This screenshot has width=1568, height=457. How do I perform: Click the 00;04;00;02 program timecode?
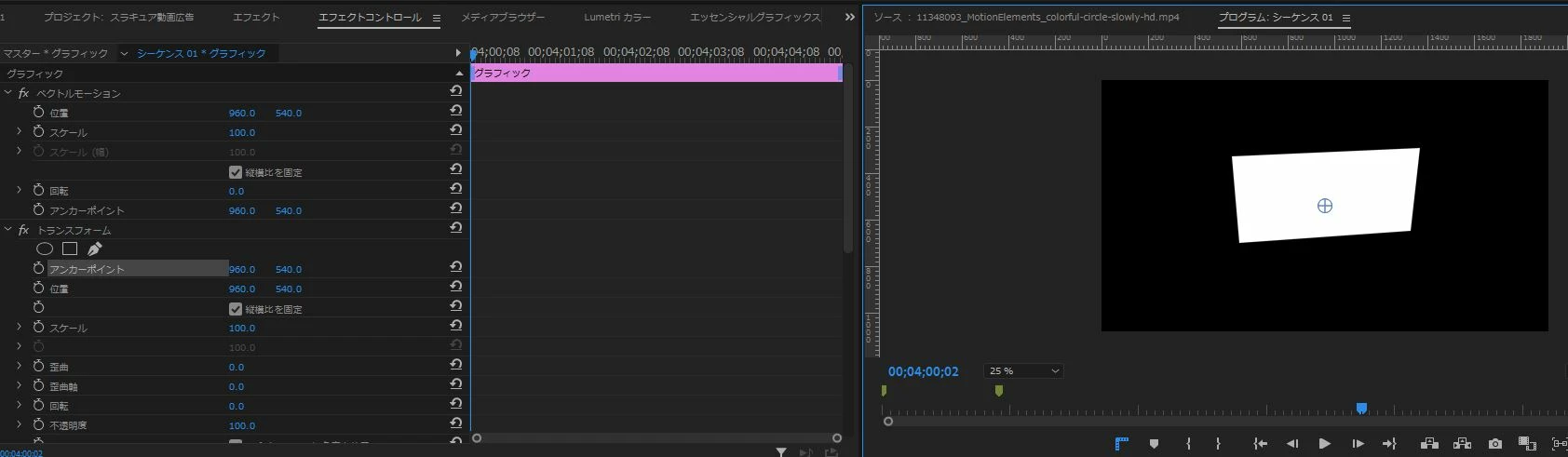tap(923, 370)
